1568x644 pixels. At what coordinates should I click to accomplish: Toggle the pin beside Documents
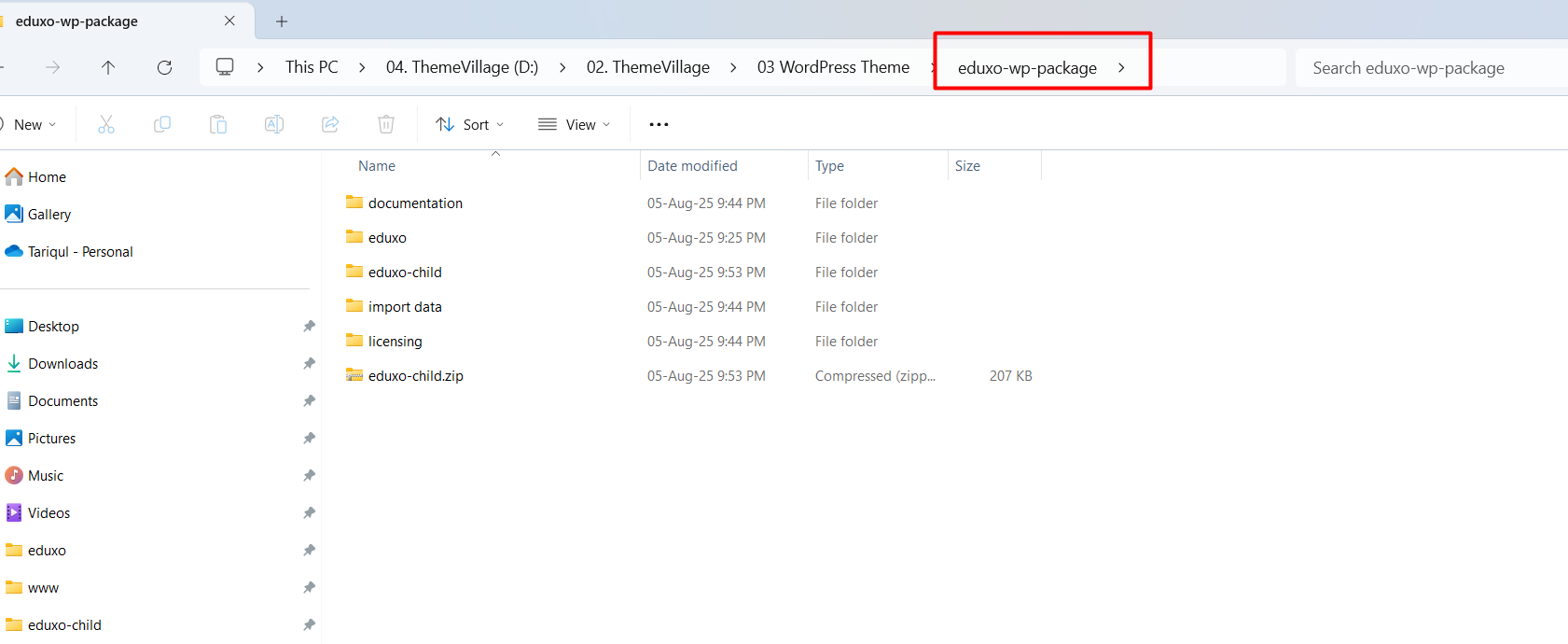coord(309,401)
